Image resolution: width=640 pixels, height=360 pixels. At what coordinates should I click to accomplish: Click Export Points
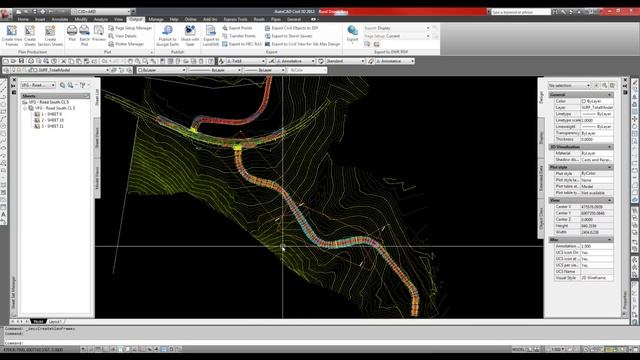[x=237, y=28]
